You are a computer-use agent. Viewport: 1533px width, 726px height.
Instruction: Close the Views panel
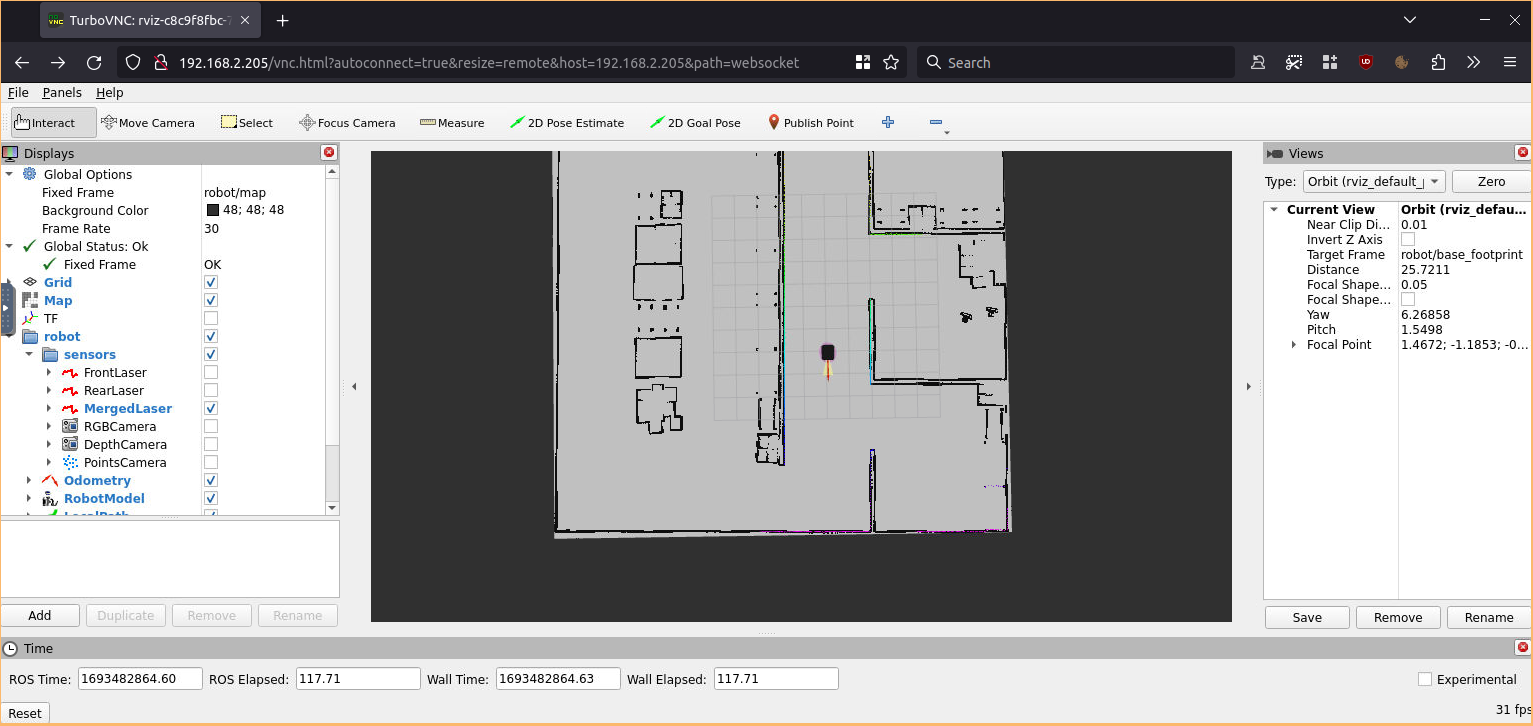(x=1523, y=153)
